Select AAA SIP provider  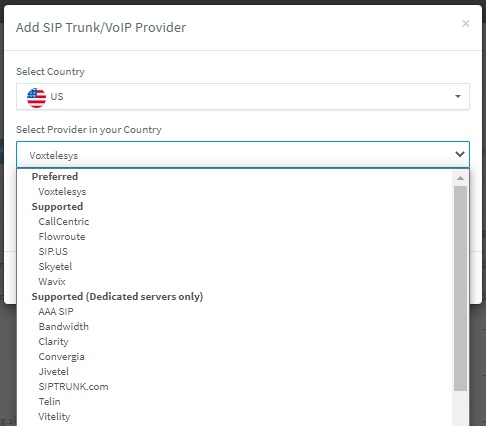(x=56, y=312)
